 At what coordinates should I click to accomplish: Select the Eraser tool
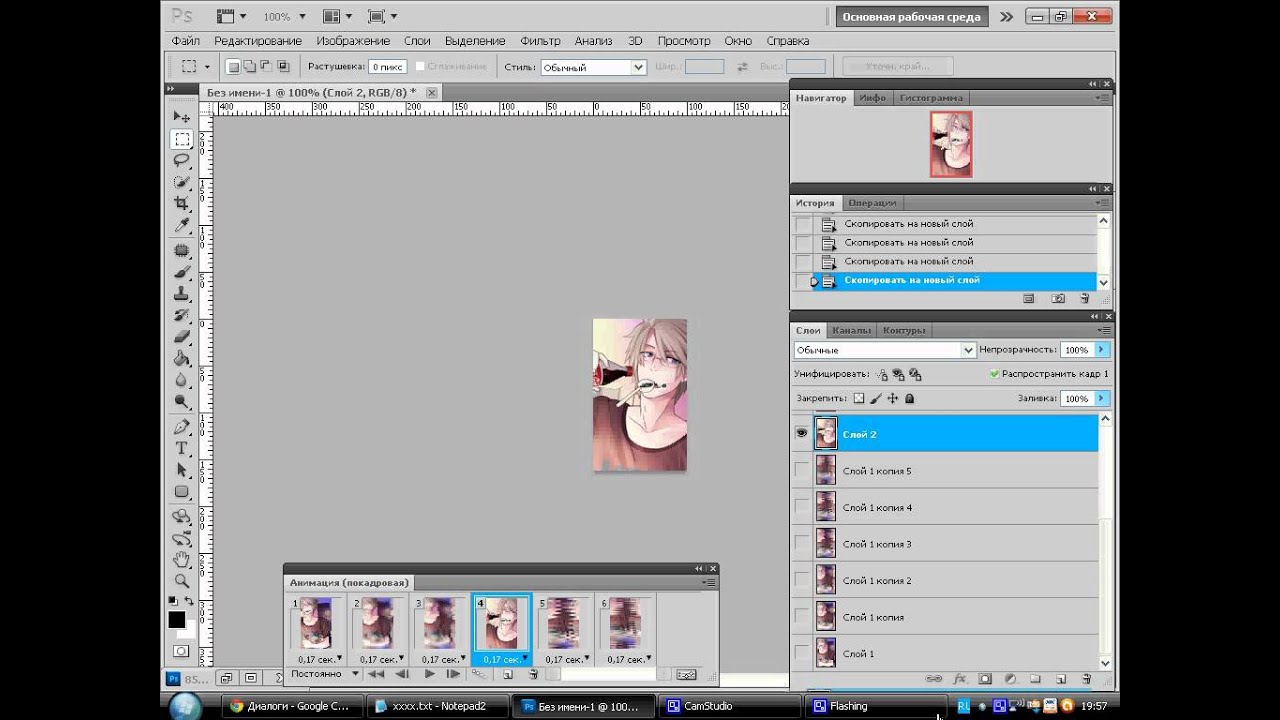tap(182, 337)
